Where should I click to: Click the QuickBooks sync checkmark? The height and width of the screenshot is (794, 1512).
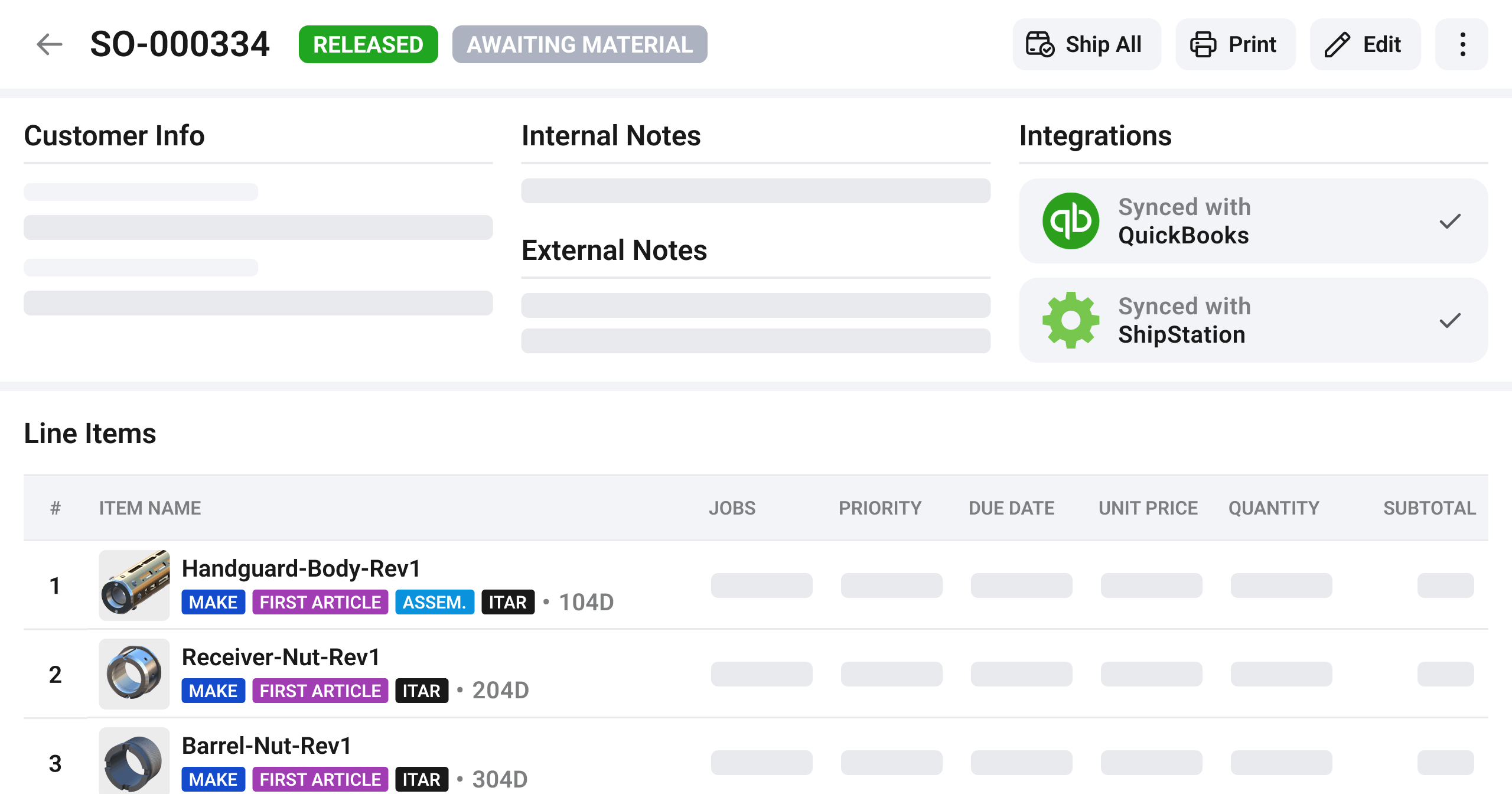(x=1450, y=222)
